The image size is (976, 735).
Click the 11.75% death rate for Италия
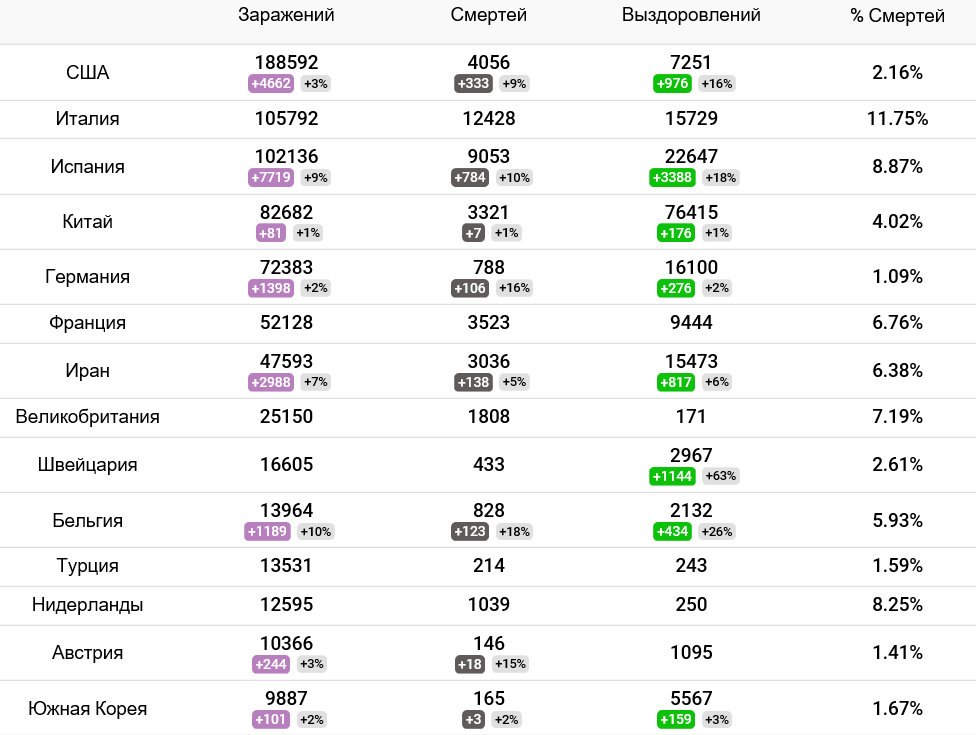(x=897, y=119)
